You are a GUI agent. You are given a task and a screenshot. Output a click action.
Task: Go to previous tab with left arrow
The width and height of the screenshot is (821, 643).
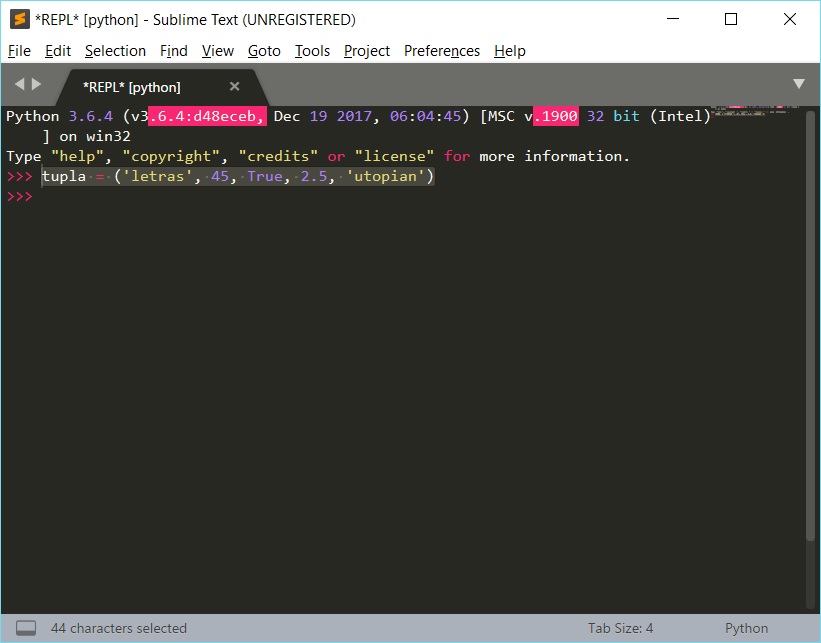[x=19, y=84]
